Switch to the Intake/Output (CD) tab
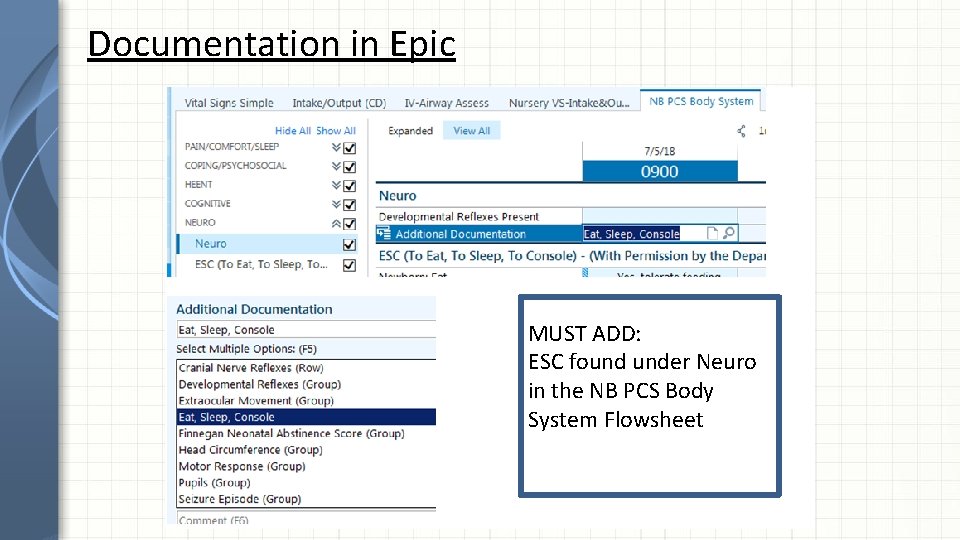The width and height of the screenshot is (960, 540). pyautogui.click(x=339, y=103)
